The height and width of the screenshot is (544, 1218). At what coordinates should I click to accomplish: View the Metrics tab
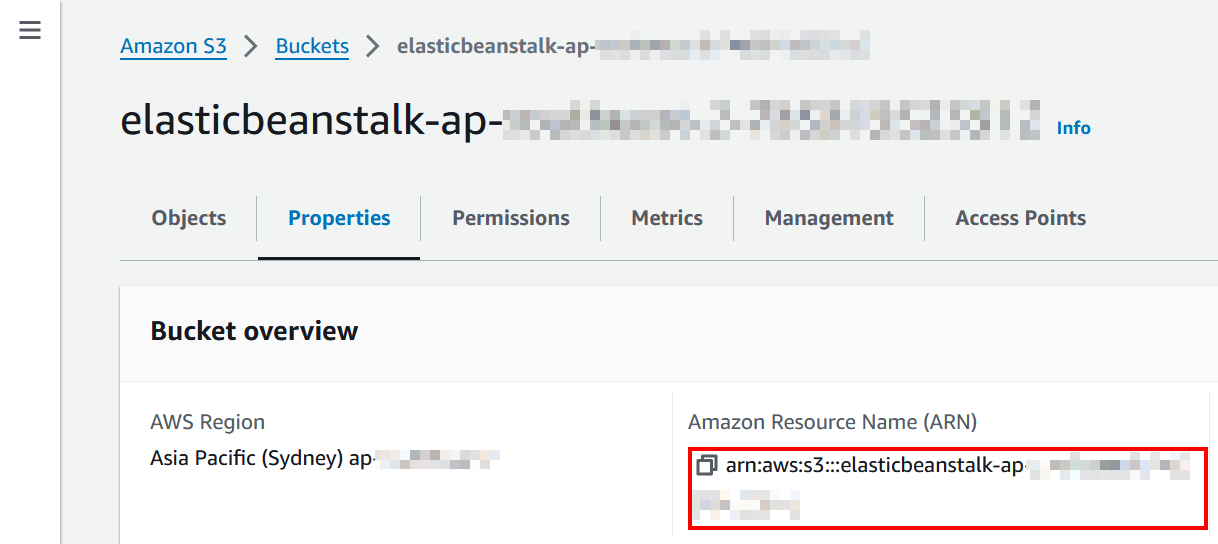click(667, 218)
